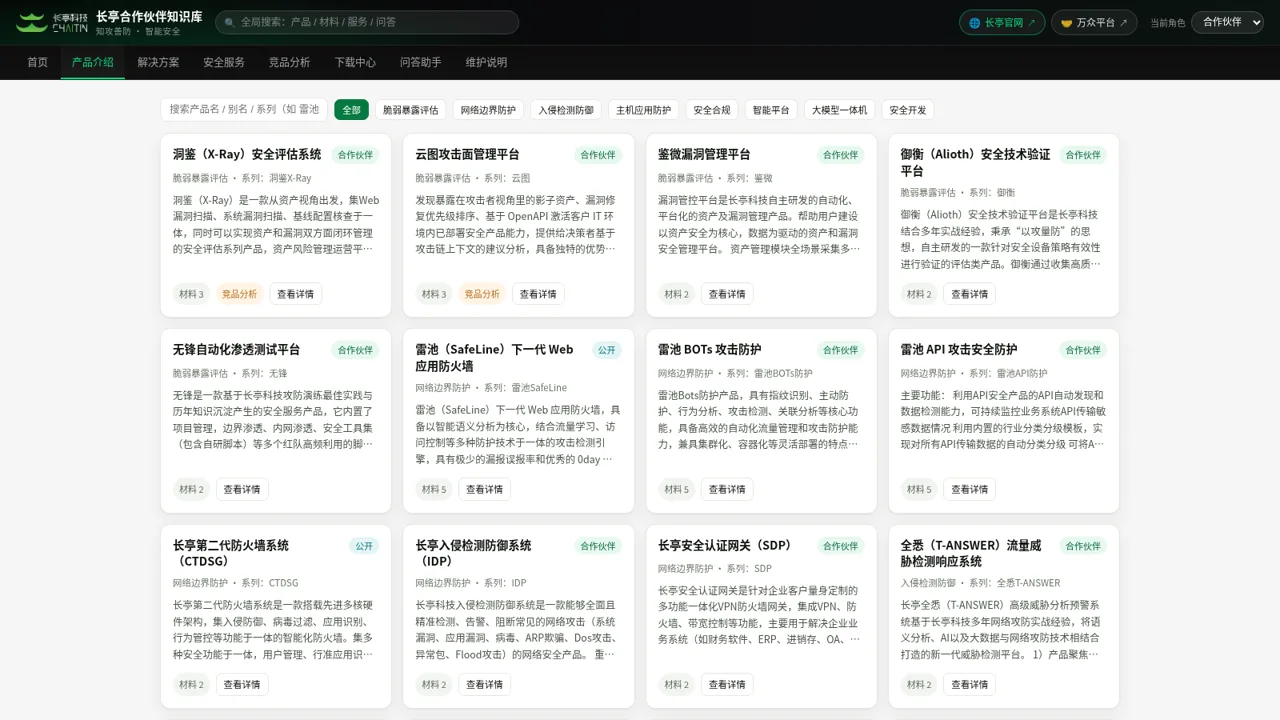Open 竞品分析 navigation tab
1280x720 pixels.
pos(290,62)
